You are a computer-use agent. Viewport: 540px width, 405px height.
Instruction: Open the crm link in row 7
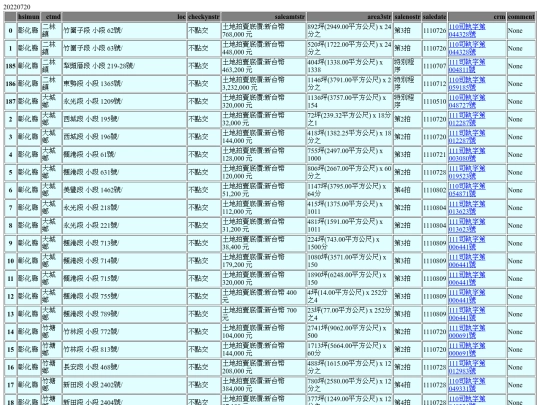467,208
